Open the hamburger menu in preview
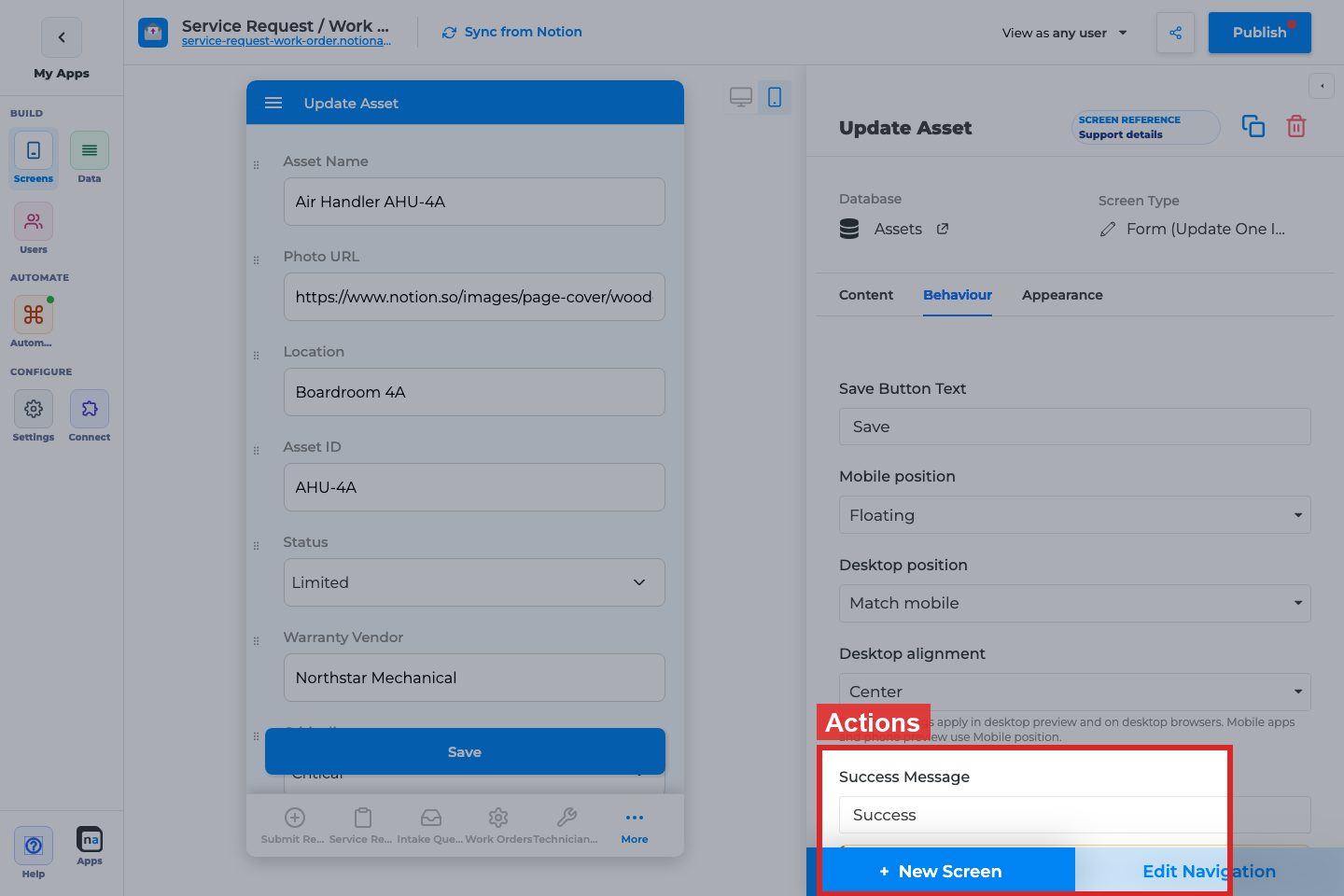This screenshot has width=1344, height=896. click(x=273, y=103)
